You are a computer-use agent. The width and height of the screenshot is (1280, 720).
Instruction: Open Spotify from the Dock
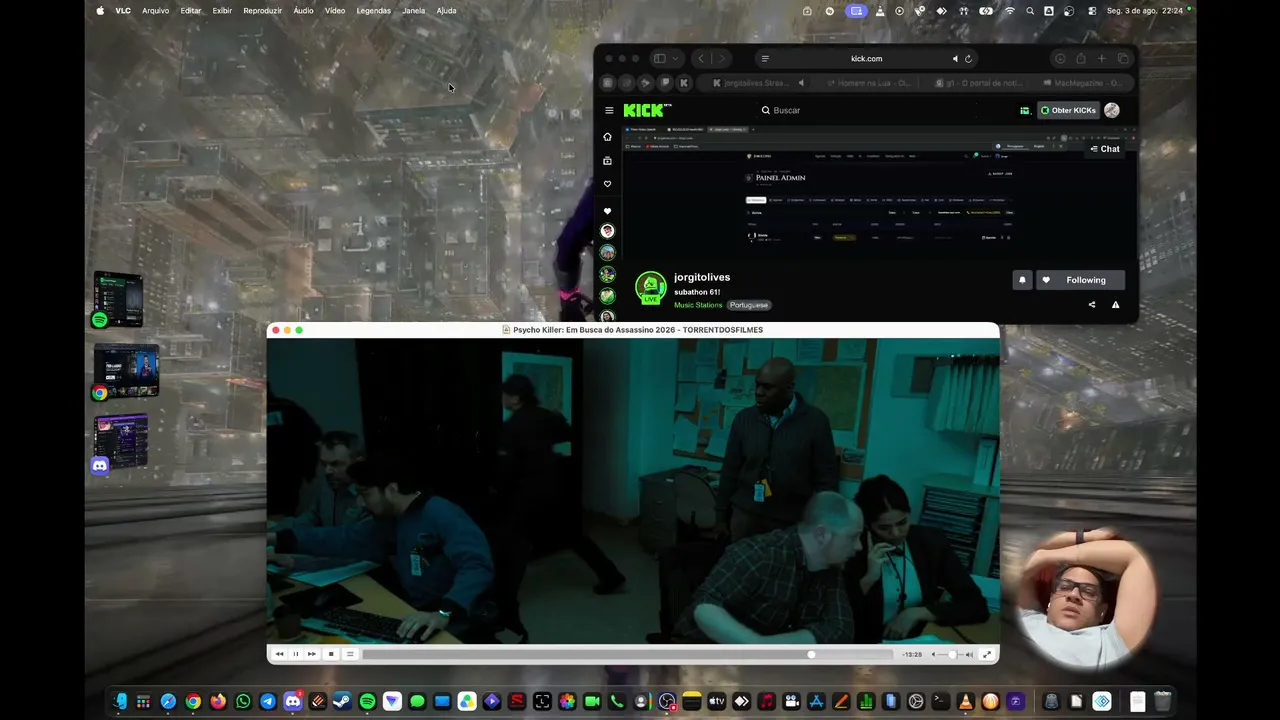point(367,702)
